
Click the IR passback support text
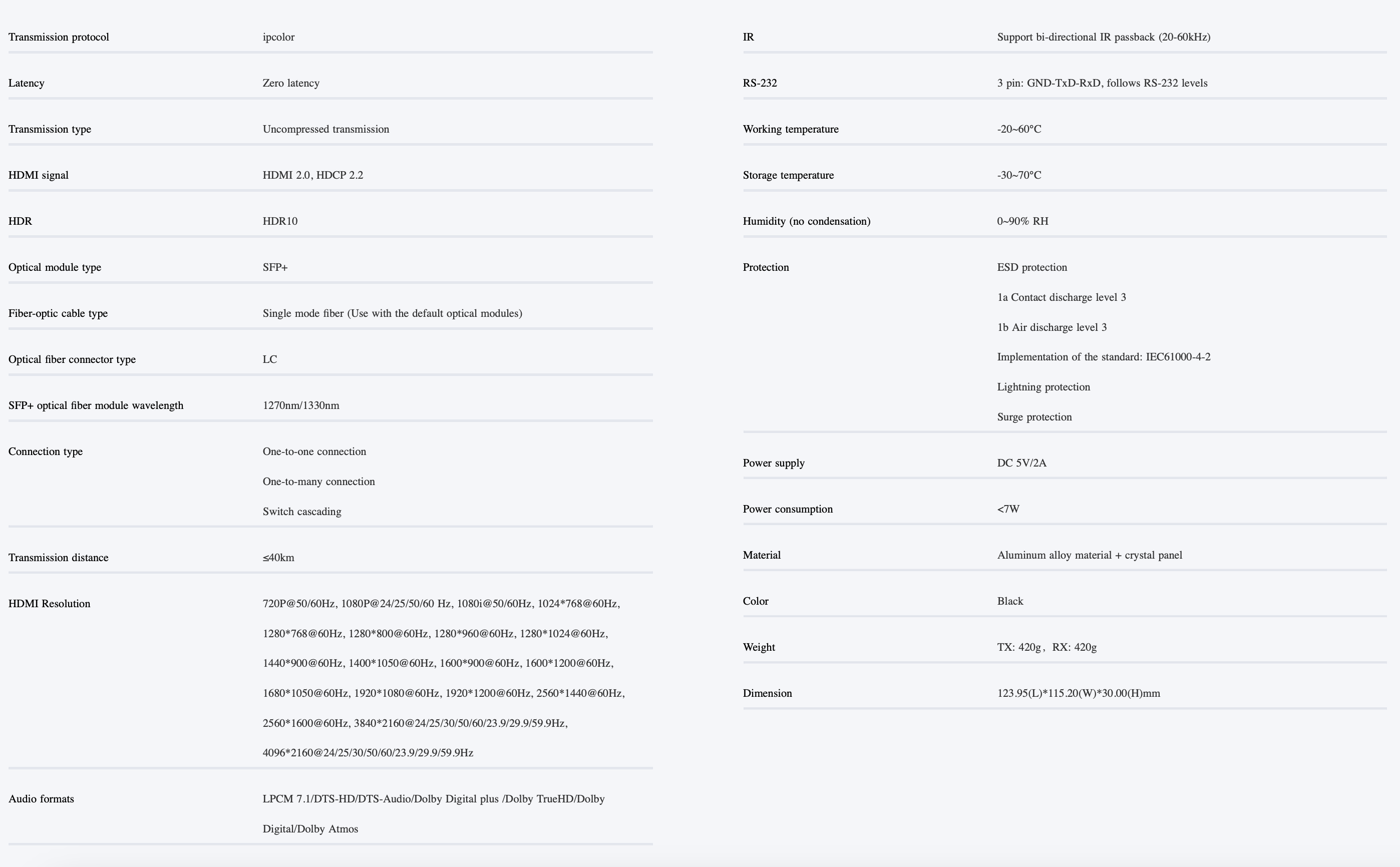1104,37
